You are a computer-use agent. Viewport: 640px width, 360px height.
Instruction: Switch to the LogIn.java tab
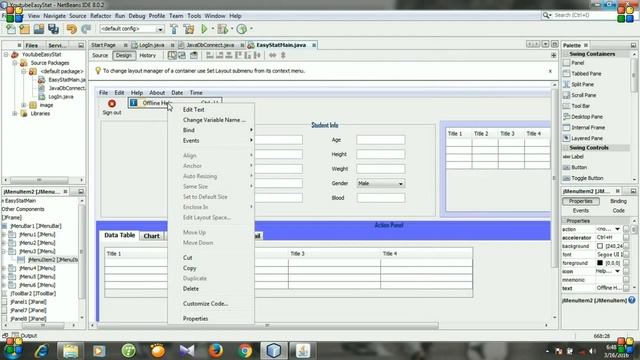[151, 45]
